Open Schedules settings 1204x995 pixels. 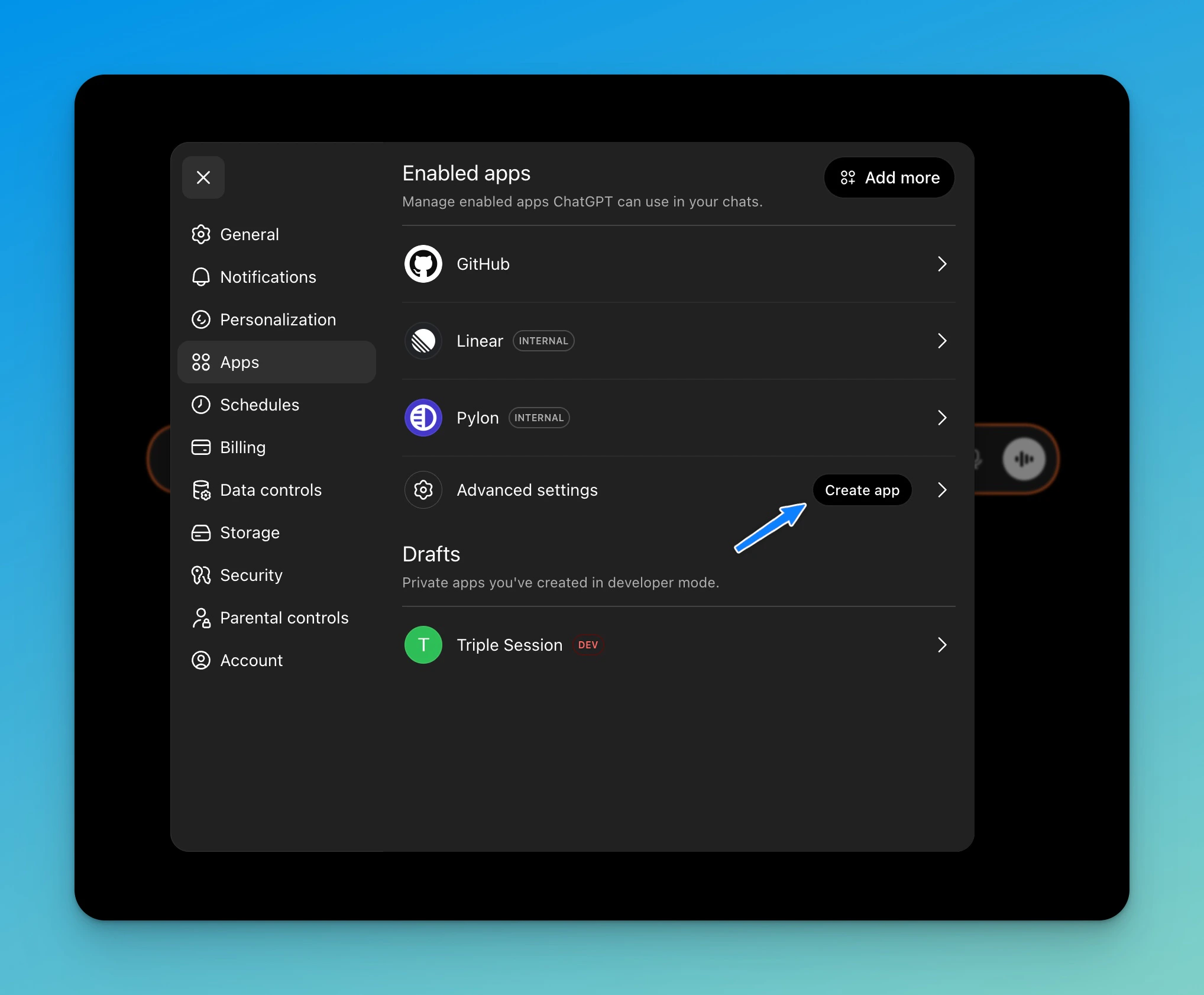[x=276, y=405]
